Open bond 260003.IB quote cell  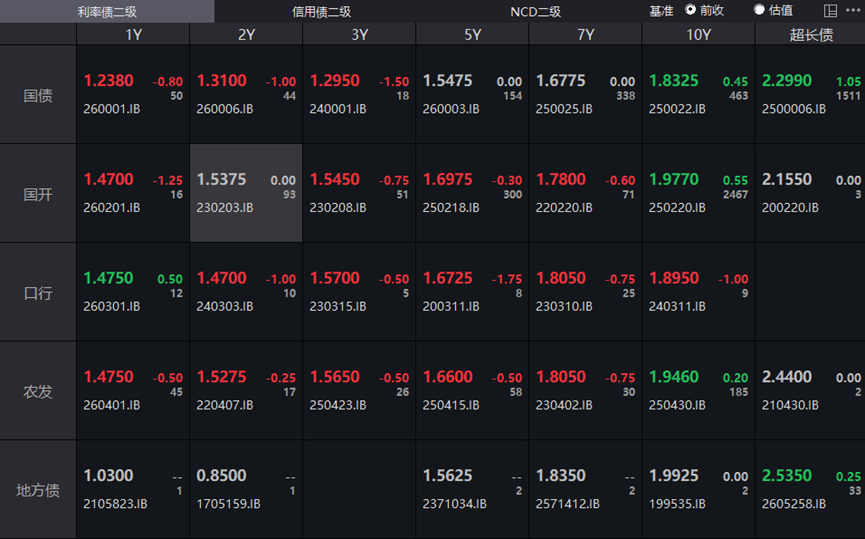click(472, 95)
